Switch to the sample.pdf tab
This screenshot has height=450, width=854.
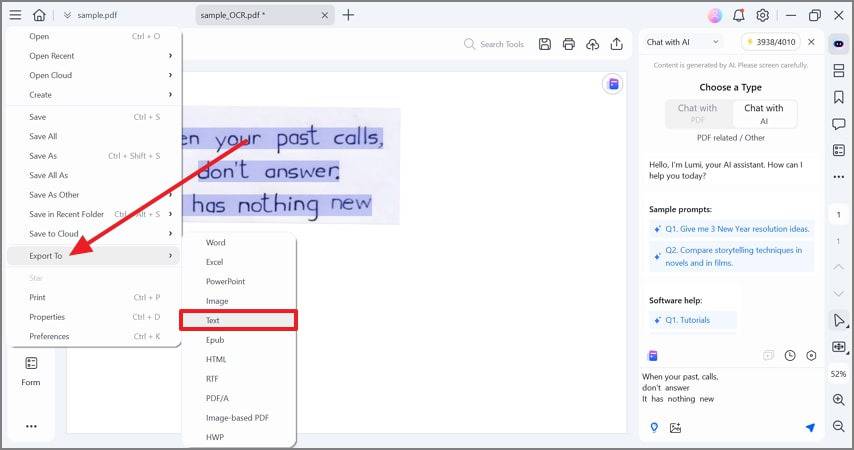(x=96, y=15)
